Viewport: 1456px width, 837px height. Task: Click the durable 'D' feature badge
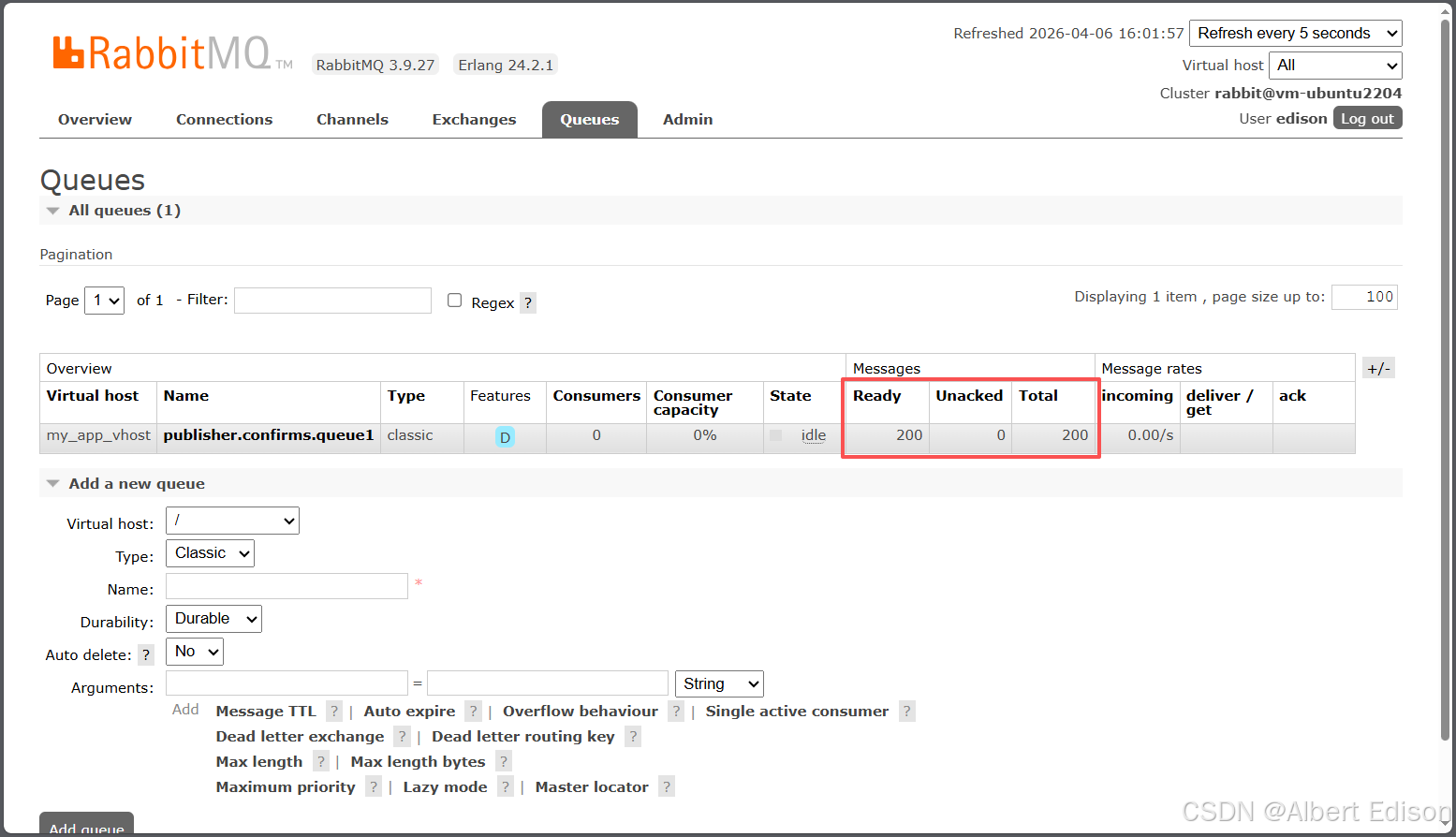(x=505, y=437)
